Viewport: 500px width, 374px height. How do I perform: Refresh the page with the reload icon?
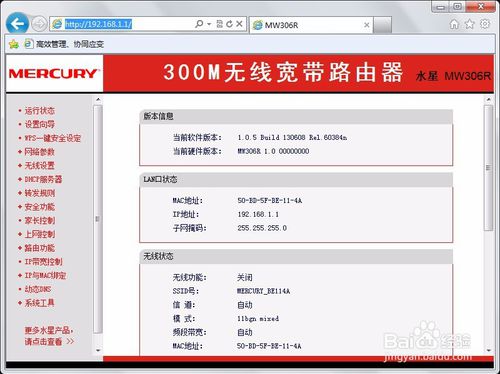pos(229,24)
